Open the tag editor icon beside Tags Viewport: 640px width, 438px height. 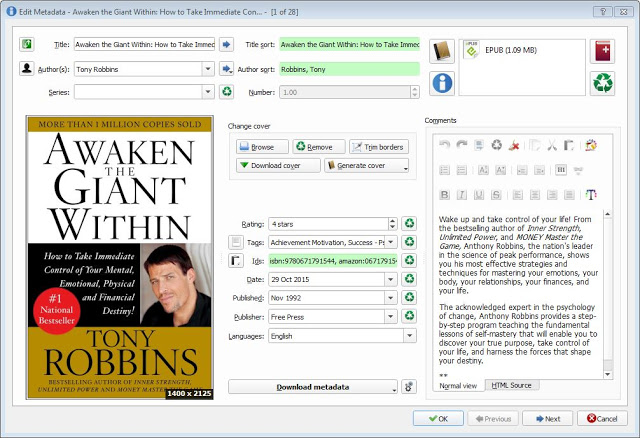click(x=236, y=242)
